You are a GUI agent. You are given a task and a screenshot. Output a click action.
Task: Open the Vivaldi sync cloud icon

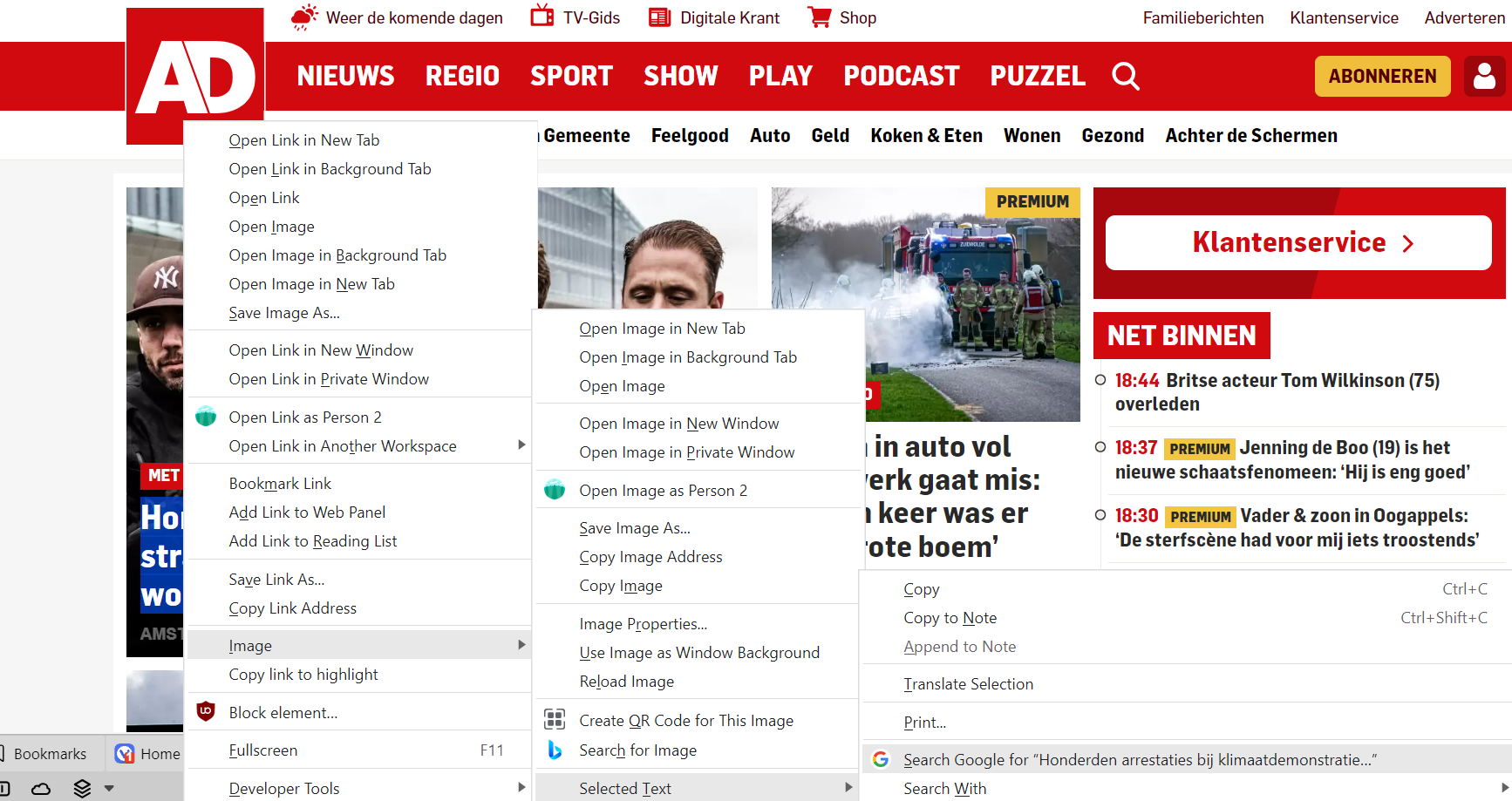pyautogui.click(x=41, y=789)
